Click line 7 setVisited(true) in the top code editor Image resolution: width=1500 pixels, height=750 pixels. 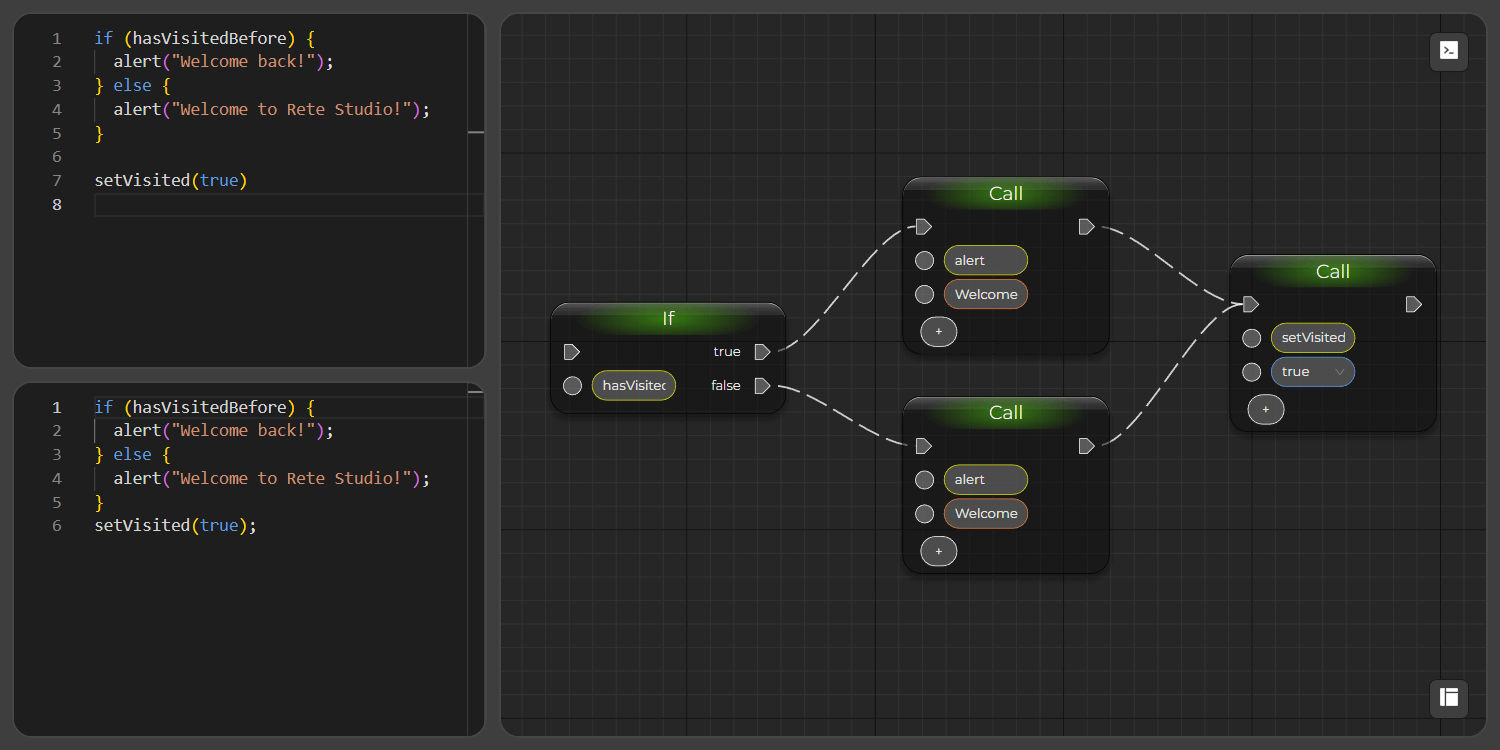click(x=172, y=180)
